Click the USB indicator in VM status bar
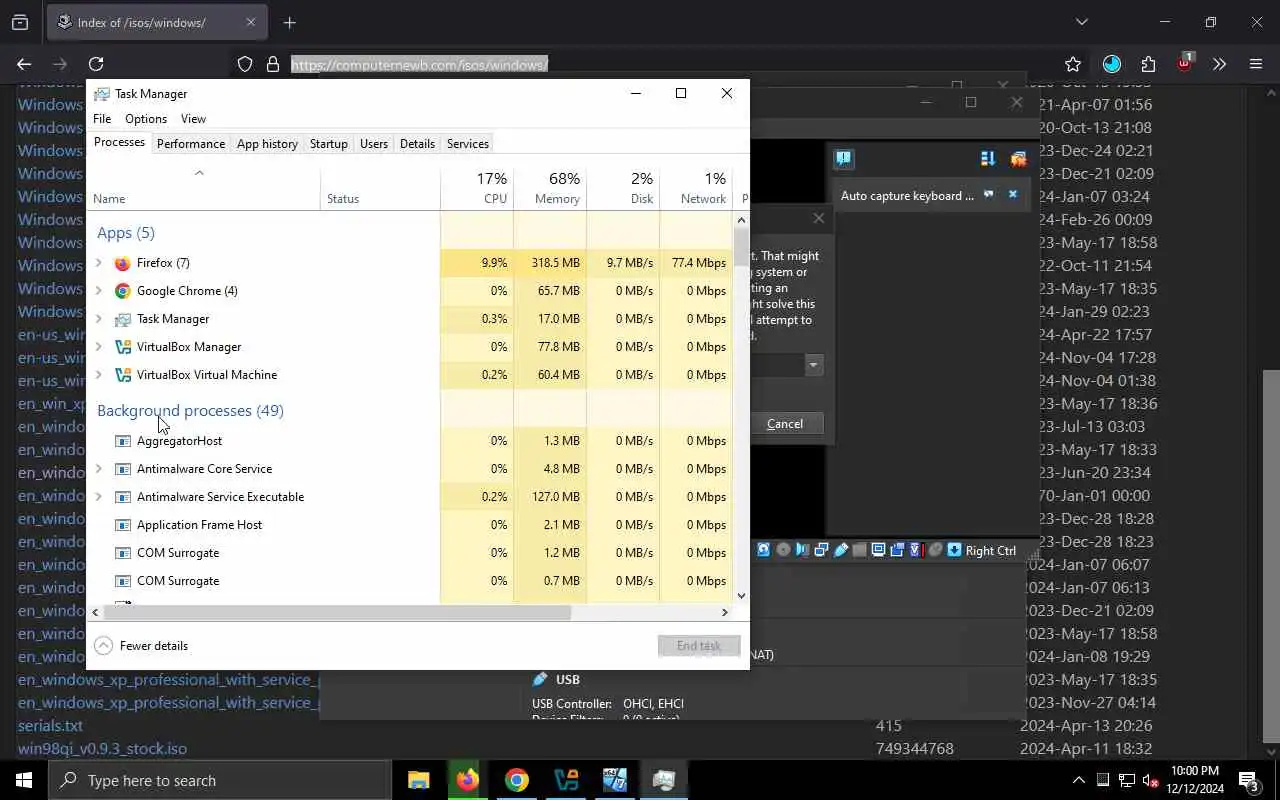Viewport: 1280px width, 800px height. [x=841, y=550]
